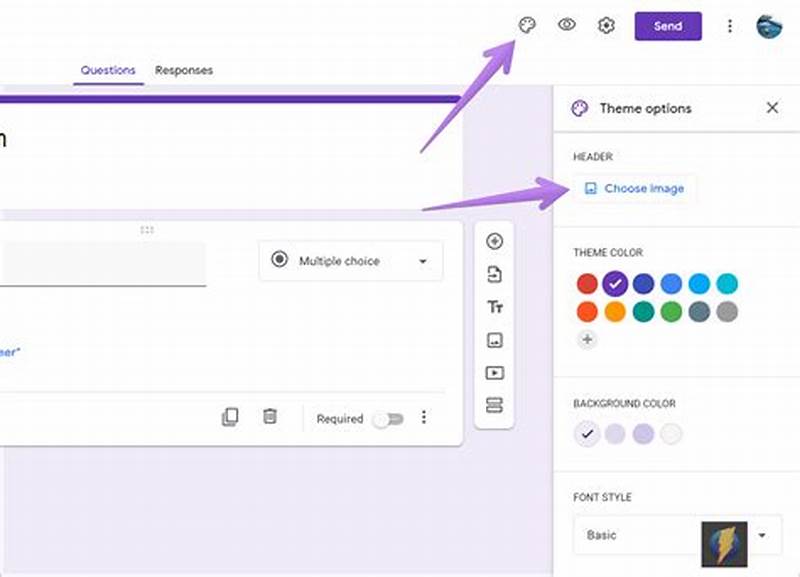Switch to the Responses tab
Screen dimensions: 800x577
[183, 71]
